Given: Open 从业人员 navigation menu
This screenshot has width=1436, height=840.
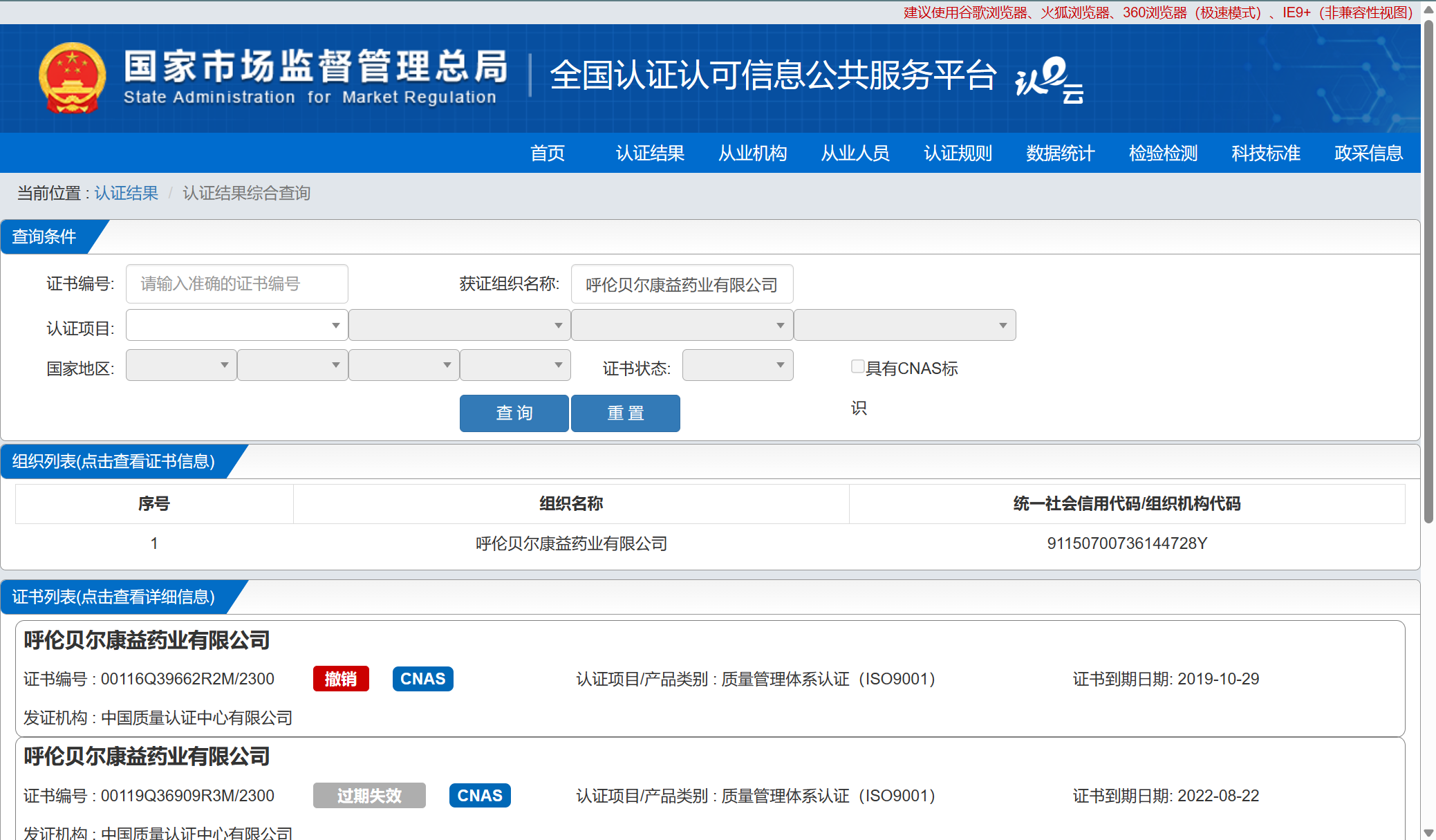Looking at the screenshot, I should coord(855,153).
